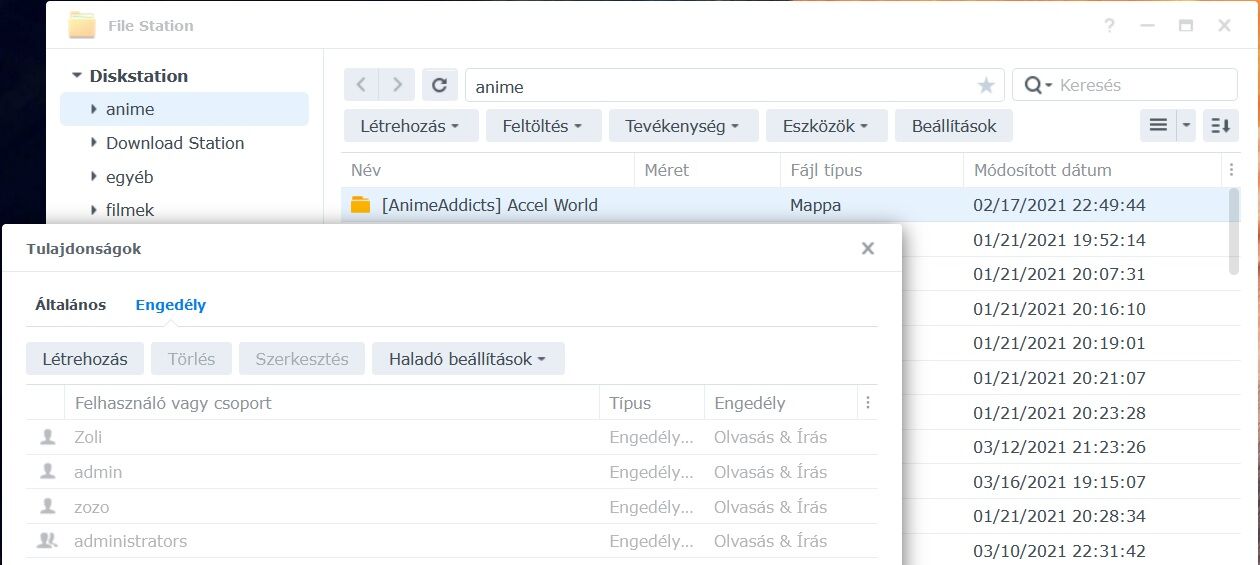Screen dimensions: 1260x565
Task: Open the Haladó beállítások dropdown
Action: 468,359
